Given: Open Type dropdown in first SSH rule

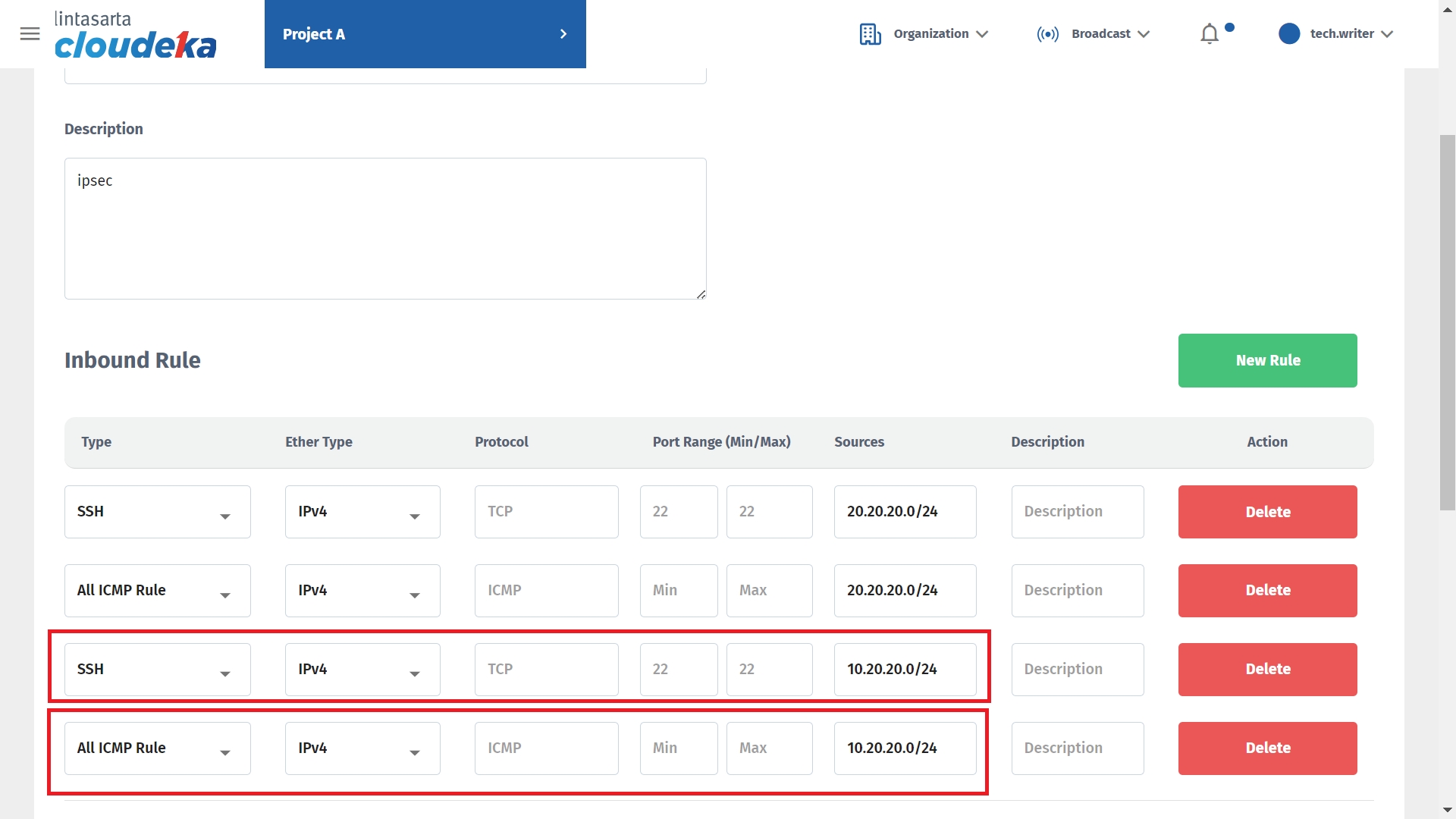Looking at the screenshot, I should click(x=157, y=512).
